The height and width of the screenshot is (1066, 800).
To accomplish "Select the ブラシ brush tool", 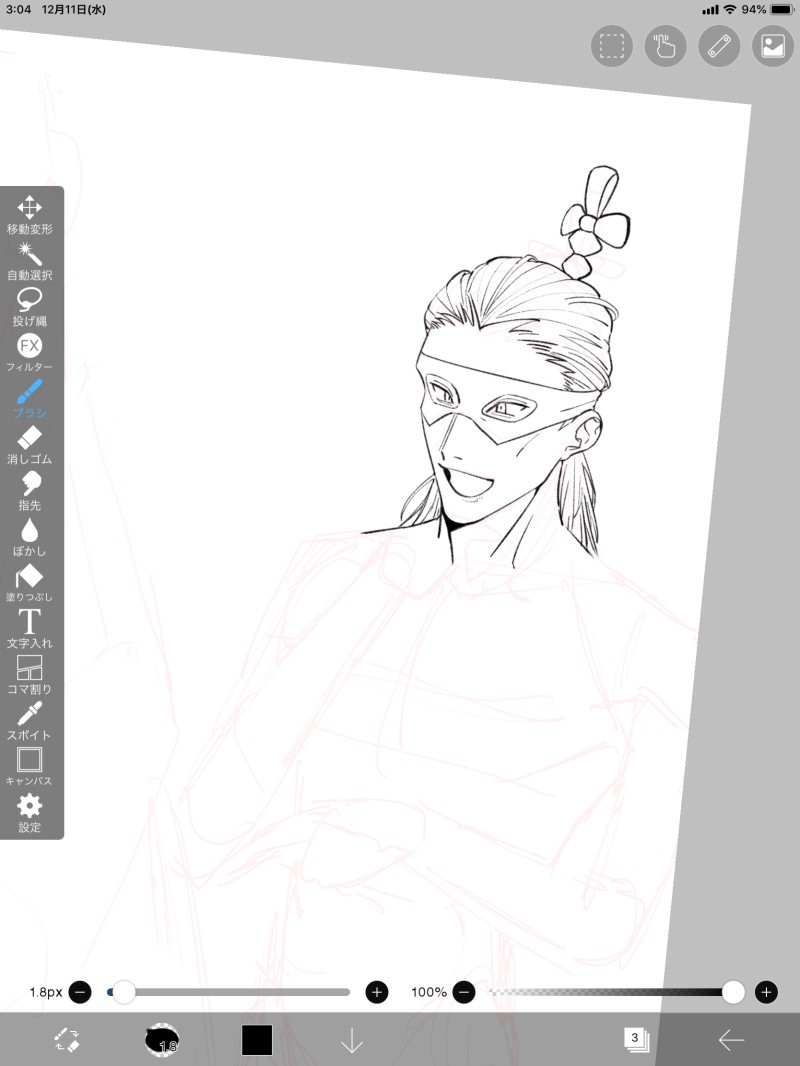I will (29, 398).
